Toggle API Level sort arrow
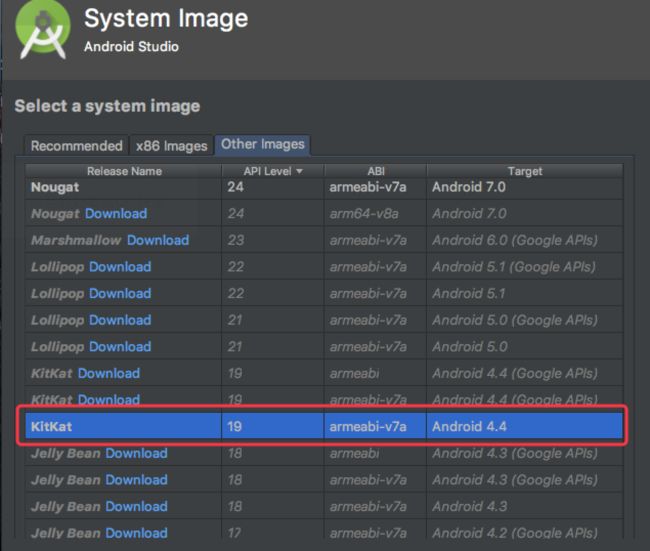650x551 pixels. 299,171
